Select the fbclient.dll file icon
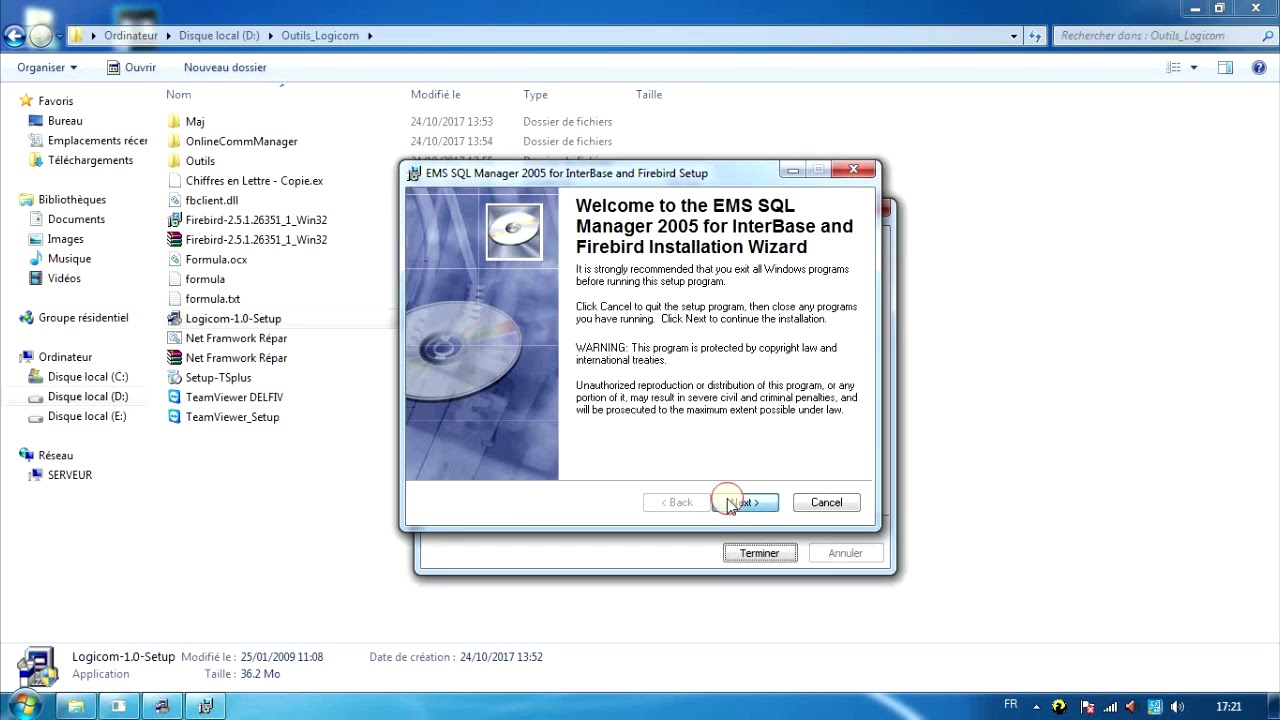1280x720 pixels. [x=174, y=200]
